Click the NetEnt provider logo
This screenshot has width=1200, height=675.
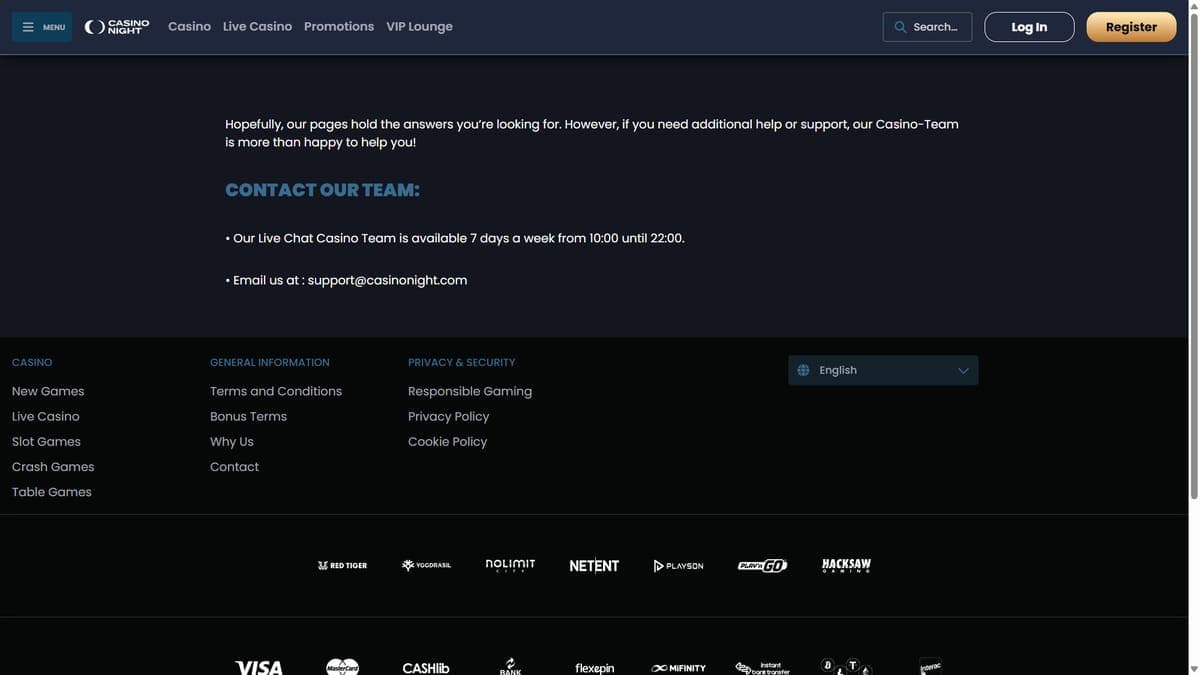594,566
